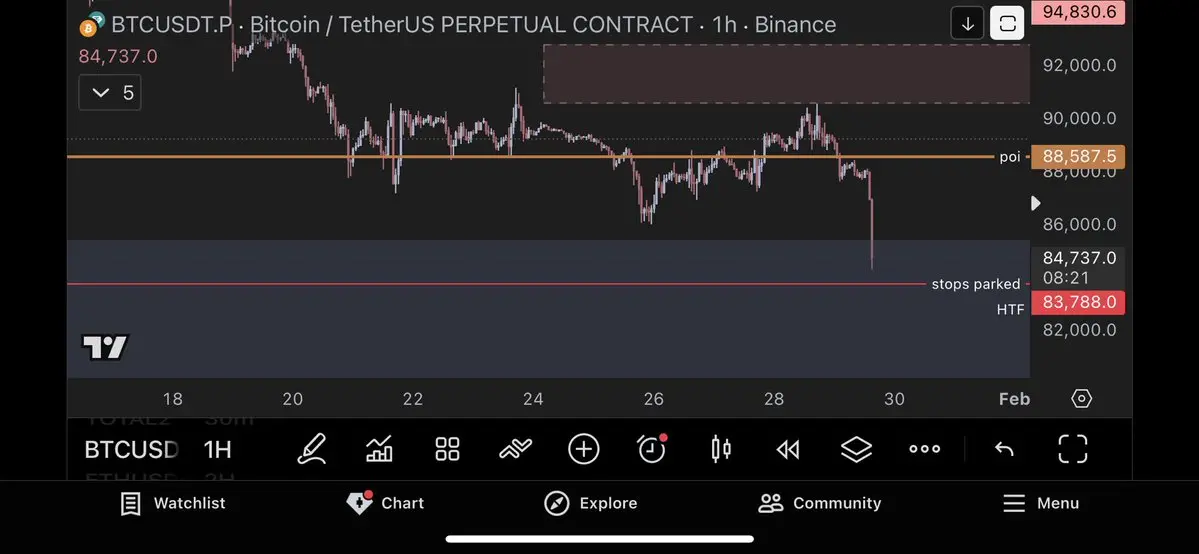The width and height of the screenshot is (1199, 554).
Task: Open the indicators chart icon
Action: (379, 449)
